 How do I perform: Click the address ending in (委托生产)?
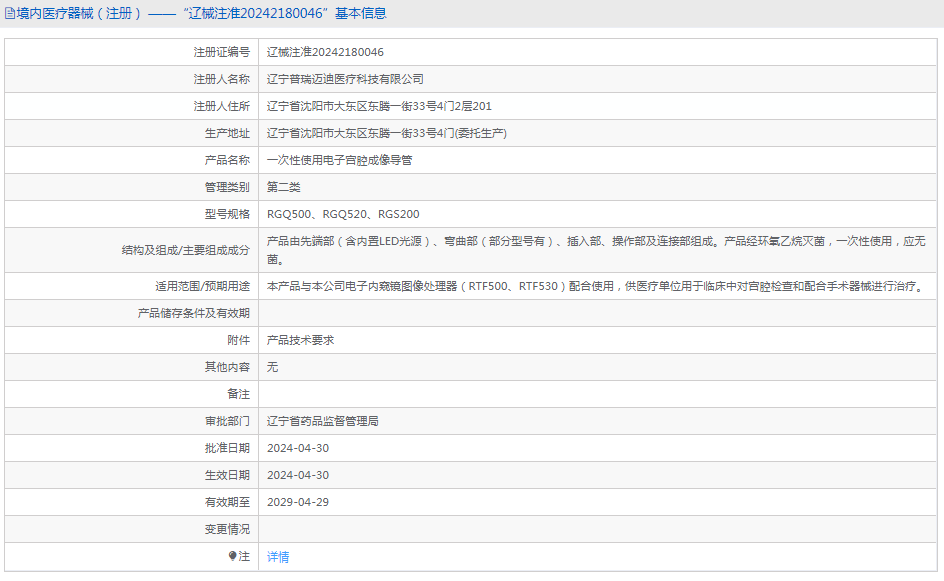tap(387, 134)
